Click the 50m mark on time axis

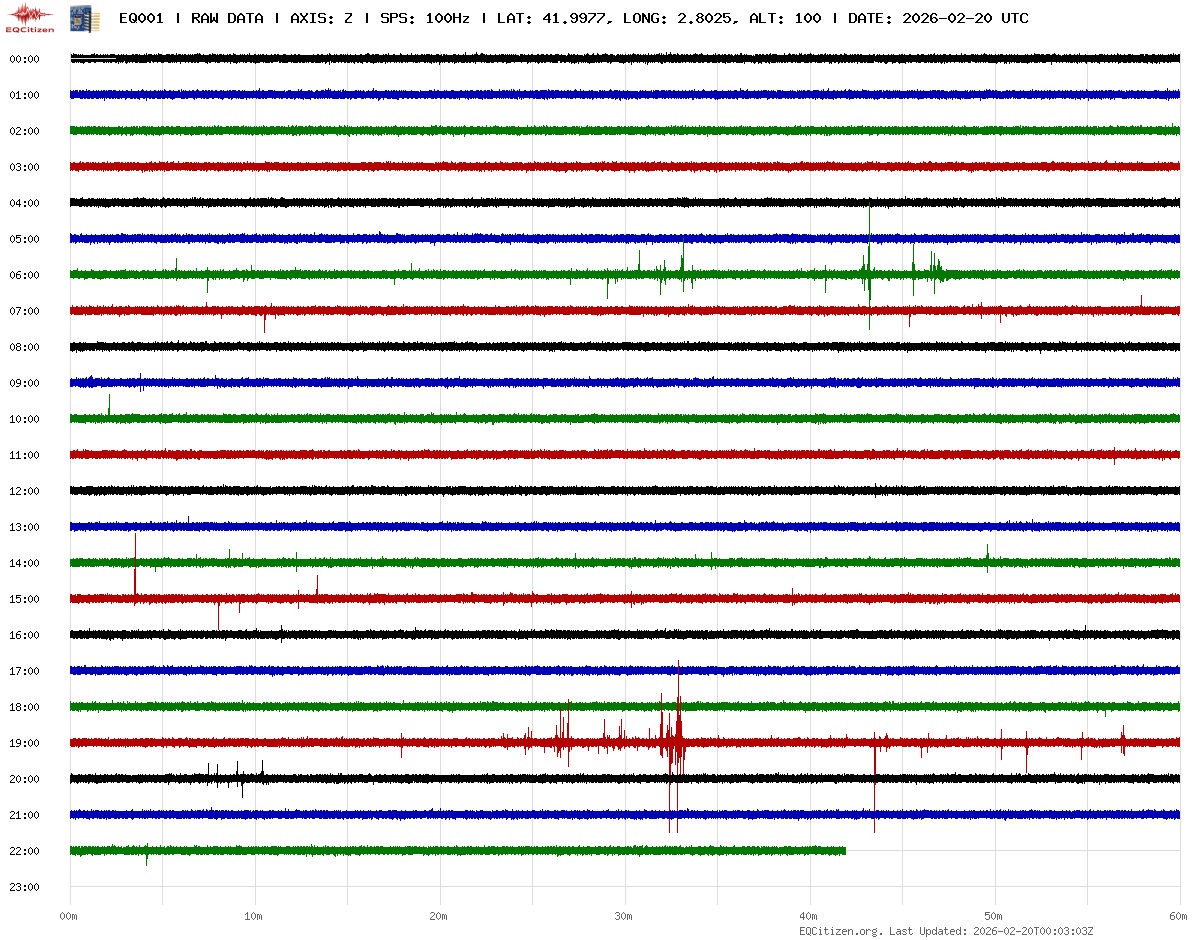pos(994,916)
